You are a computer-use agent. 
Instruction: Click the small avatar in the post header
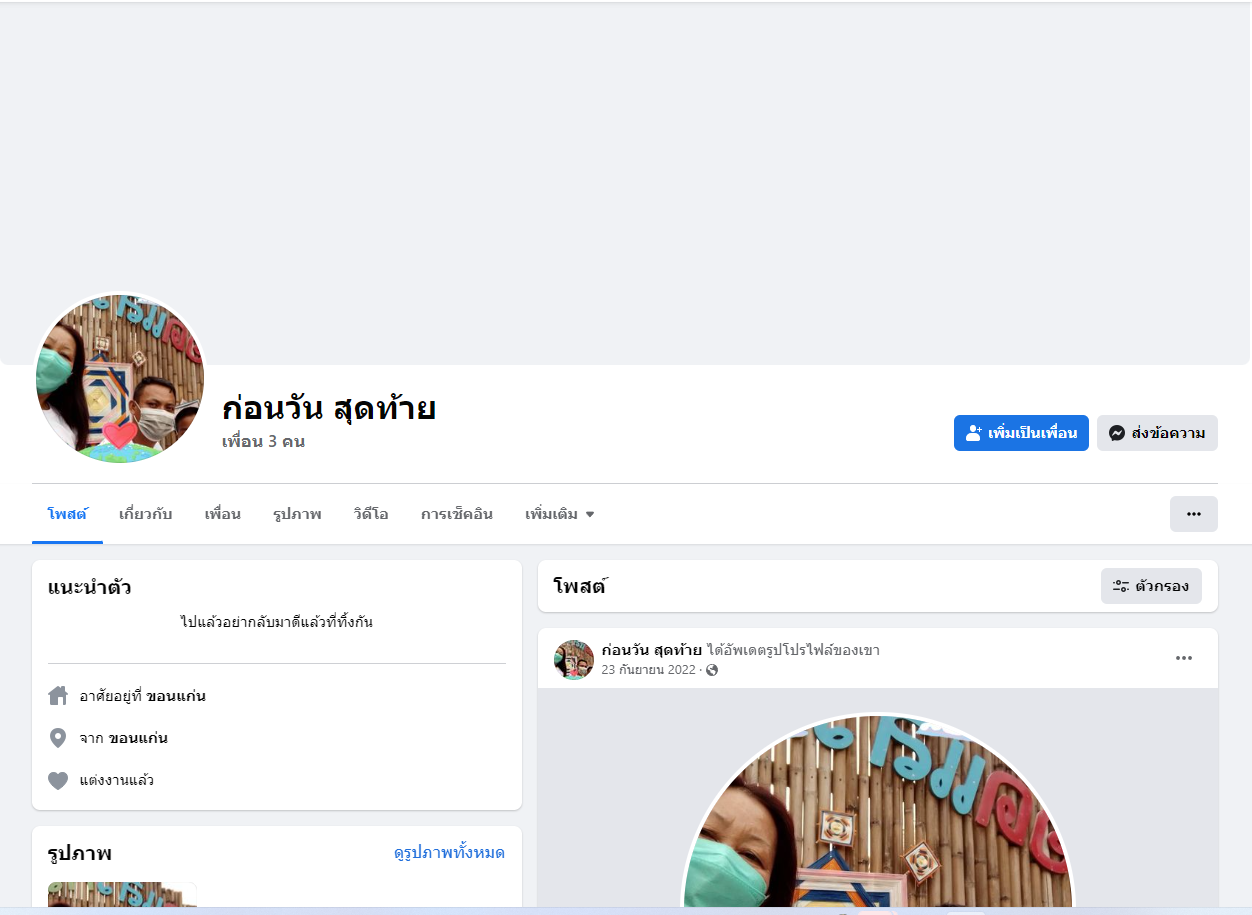tap(574, 660)
